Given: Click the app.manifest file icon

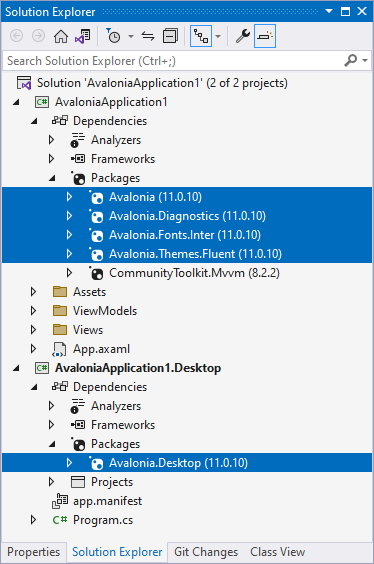Looking at the screenshot, I should point(60,501).
